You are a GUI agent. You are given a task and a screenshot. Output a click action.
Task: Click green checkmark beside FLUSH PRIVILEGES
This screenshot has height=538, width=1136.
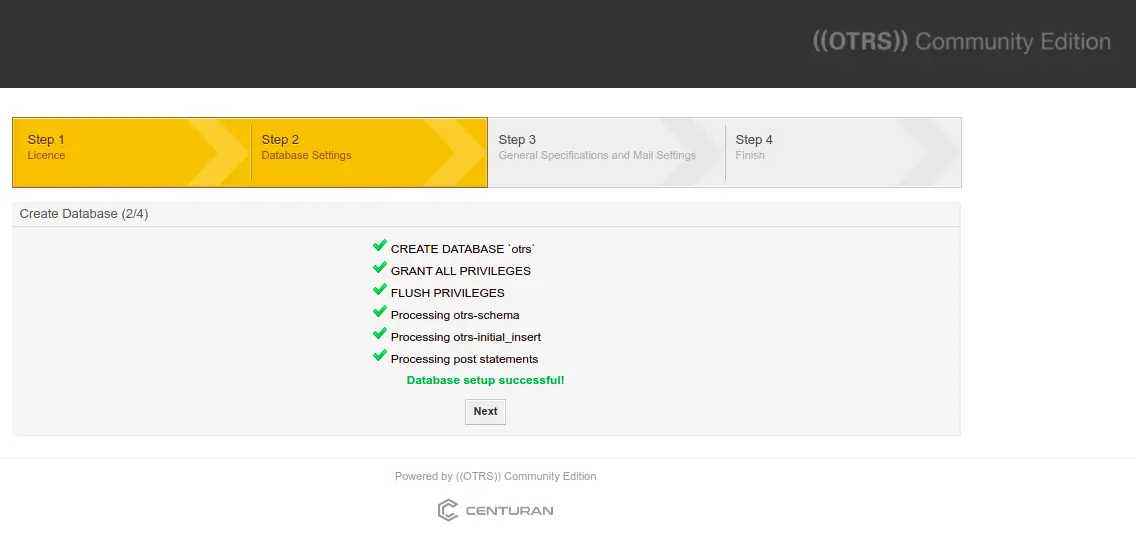click(380, 290)
